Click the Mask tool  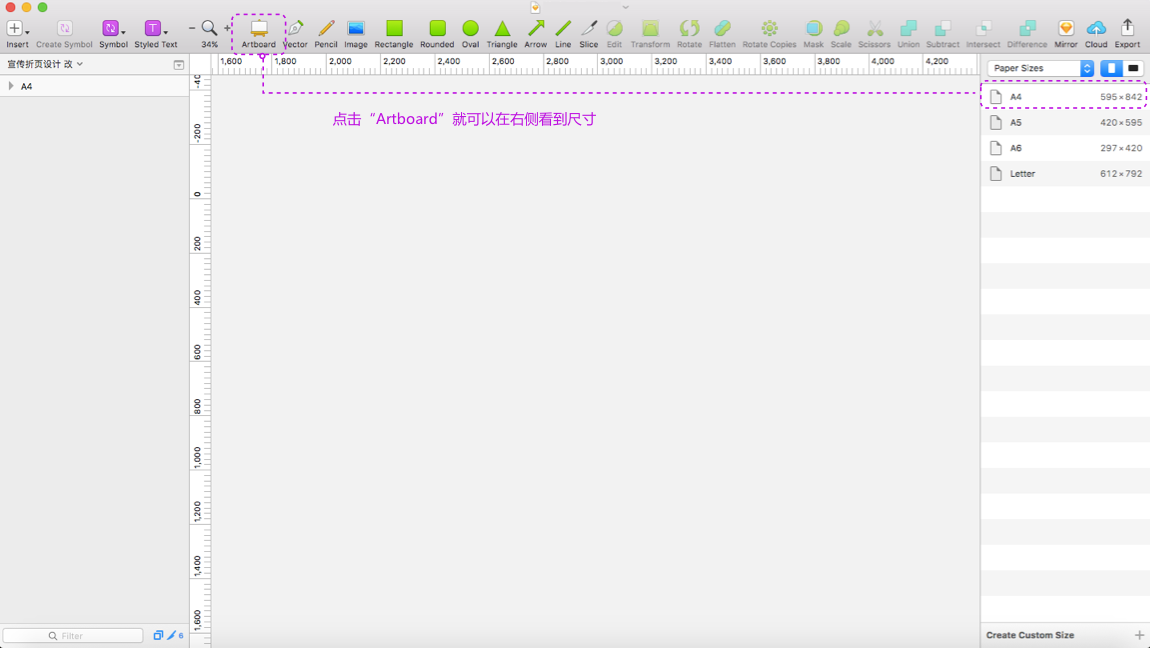pyautogui.click(x=813, y=33)
